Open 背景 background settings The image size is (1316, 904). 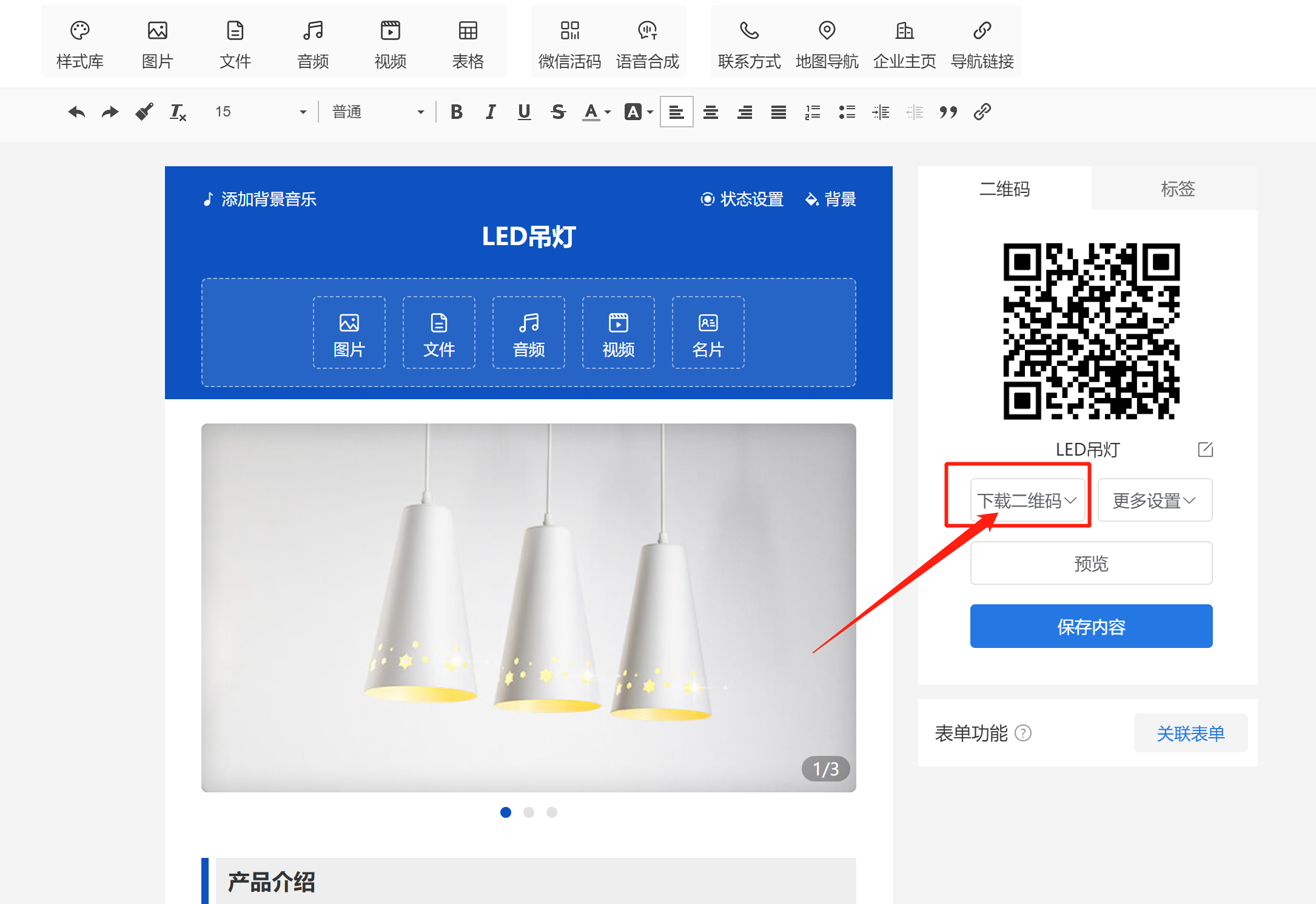point(830,199)
